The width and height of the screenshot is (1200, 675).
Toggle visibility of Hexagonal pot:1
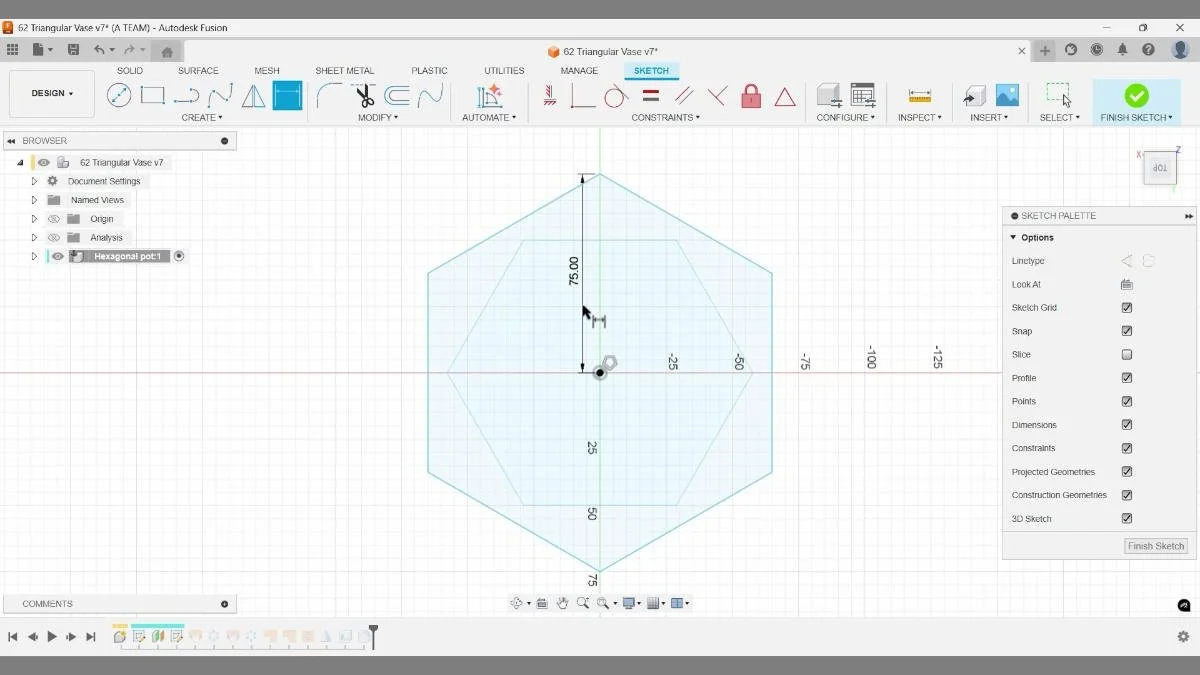coord(58,256)
